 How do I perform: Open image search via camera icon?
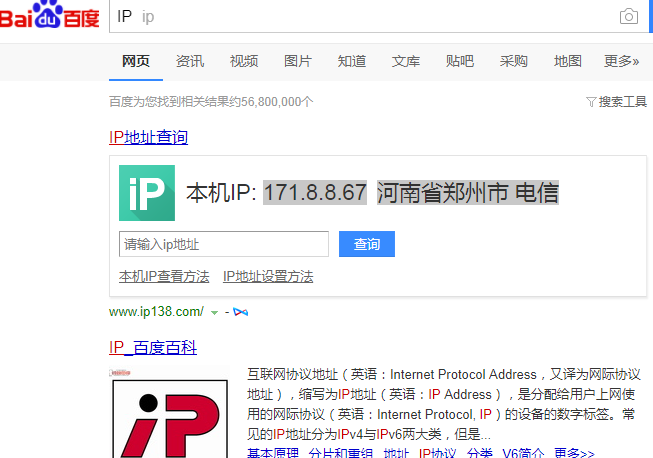(628, 17)
